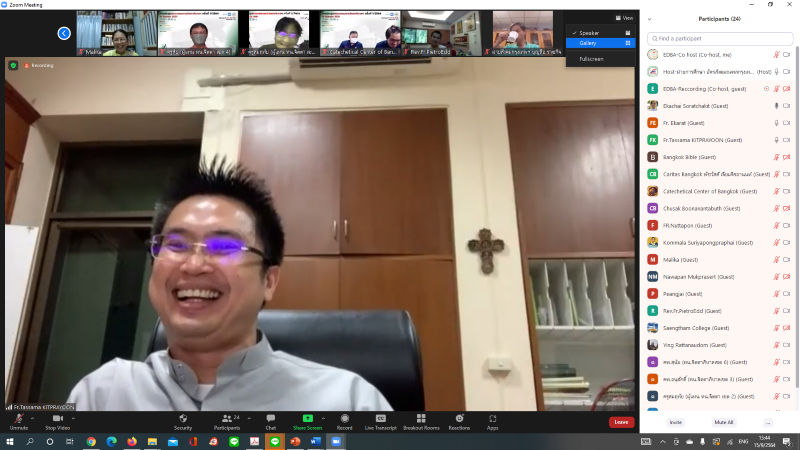Open the Chat panel icon
The height and width of the screenshot is (450, 800).
tap(270, 418)
